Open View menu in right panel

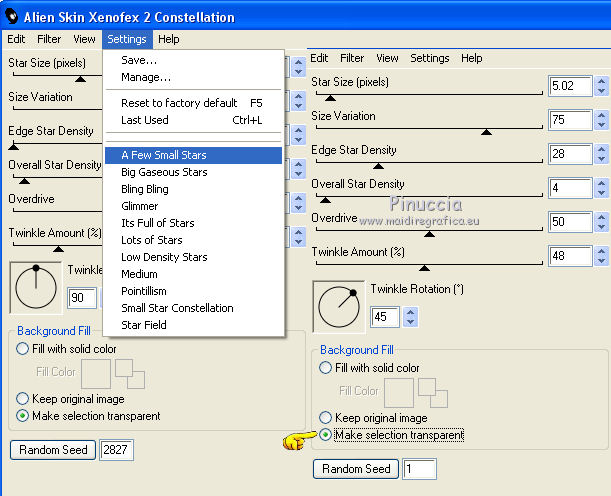click(x=387, y=58)
